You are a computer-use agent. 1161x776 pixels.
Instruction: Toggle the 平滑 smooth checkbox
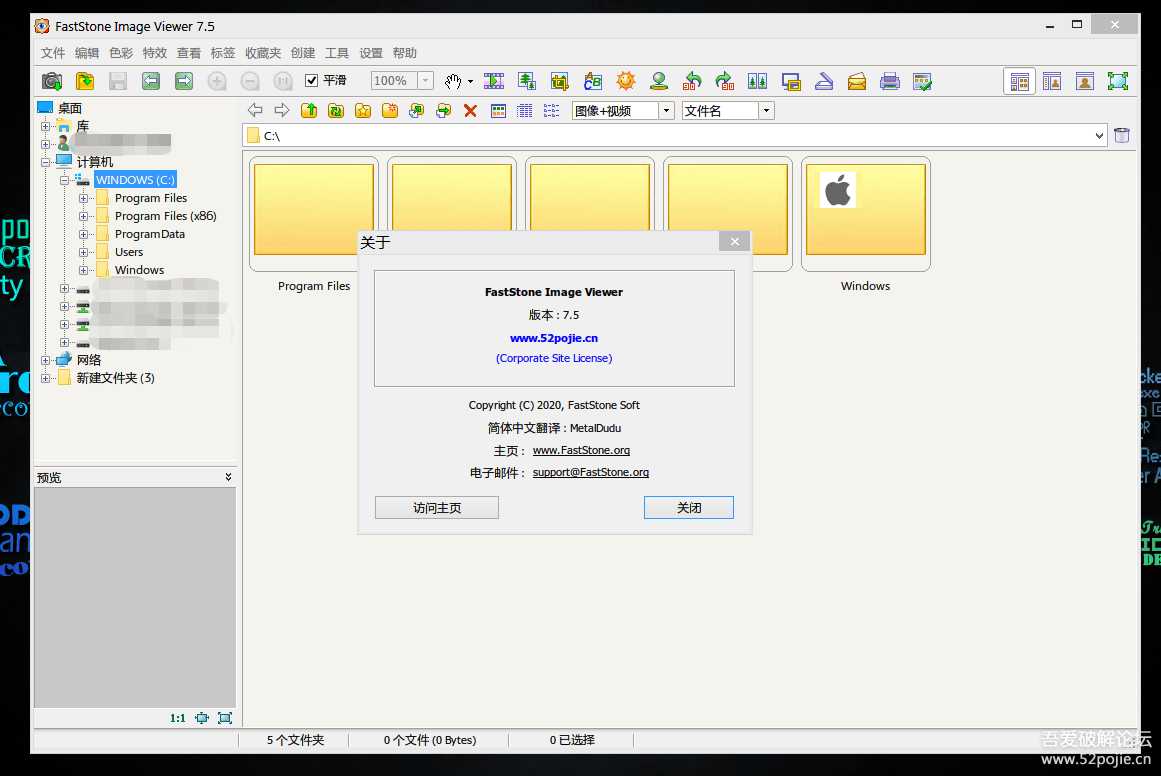(x=312, y=81)
